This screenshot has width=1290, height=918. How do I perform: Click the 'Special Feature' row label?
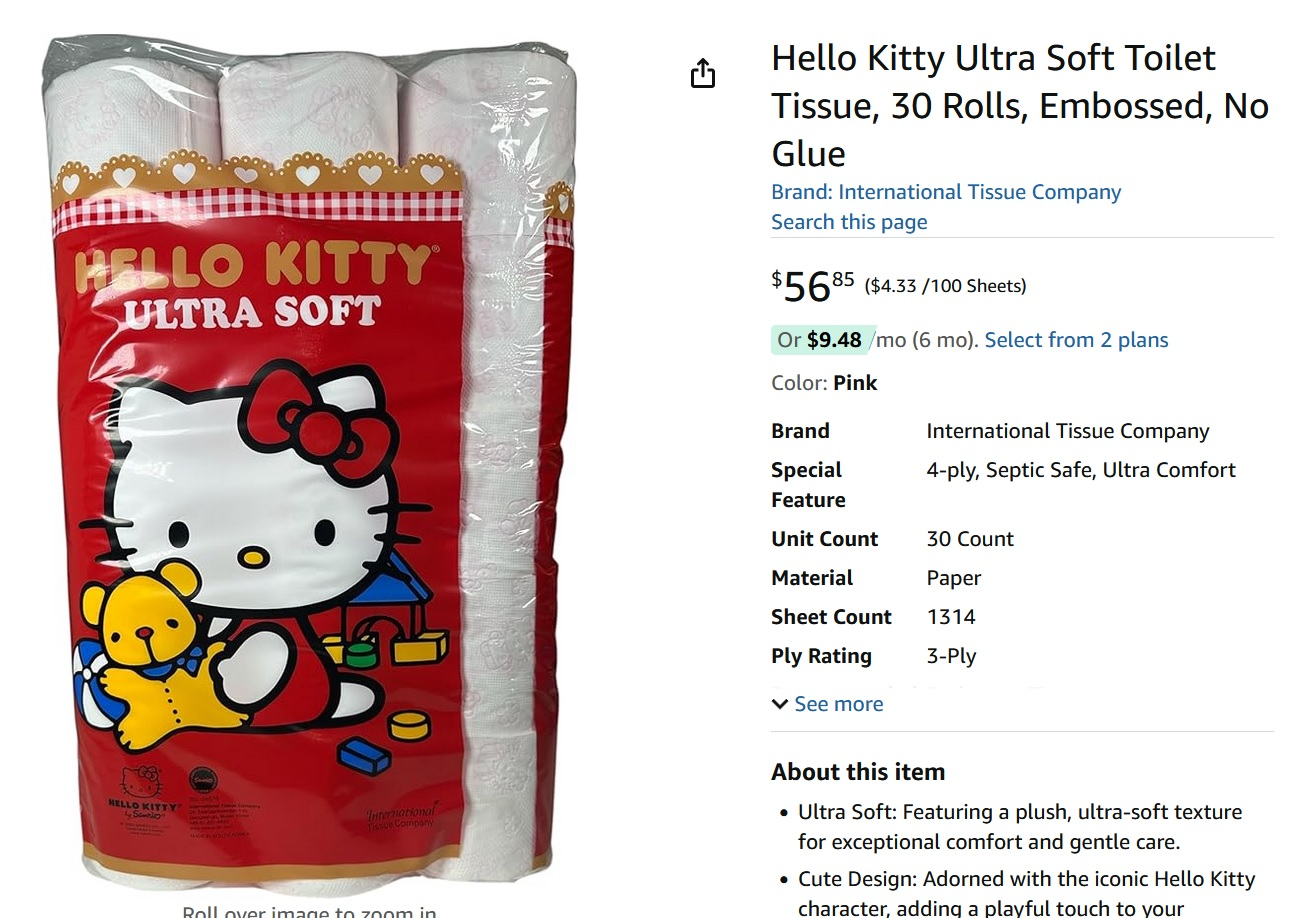(807, 484)
